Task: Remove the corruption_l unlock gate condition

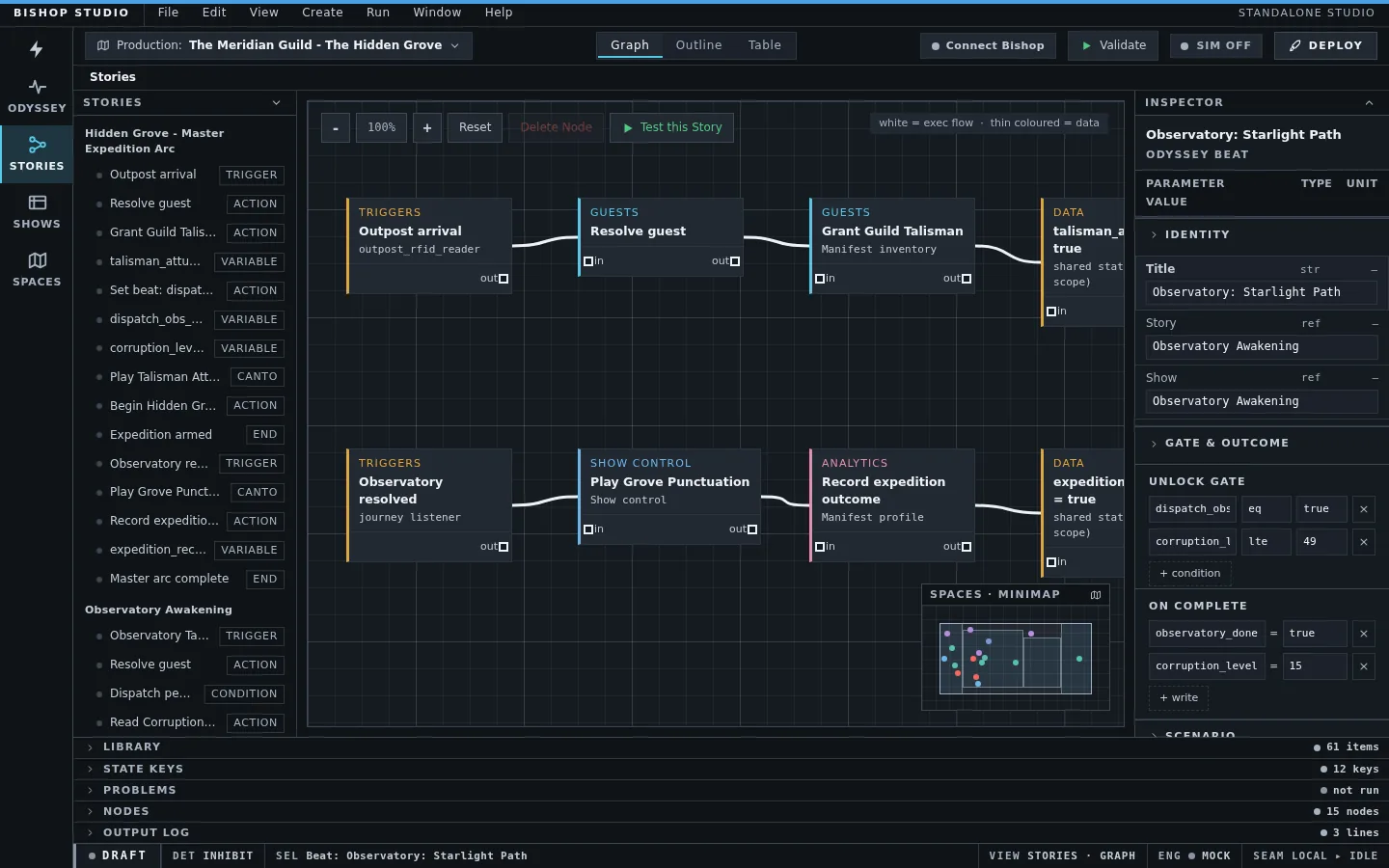Action: pyautogui.click(x=1364, y=542)
